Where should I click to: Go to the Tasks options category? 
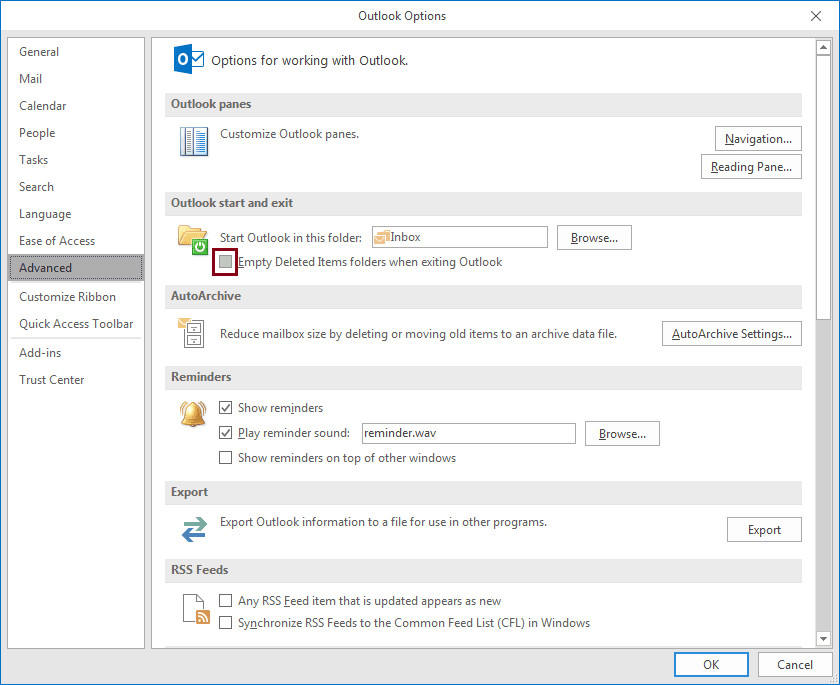click(76, 160)
